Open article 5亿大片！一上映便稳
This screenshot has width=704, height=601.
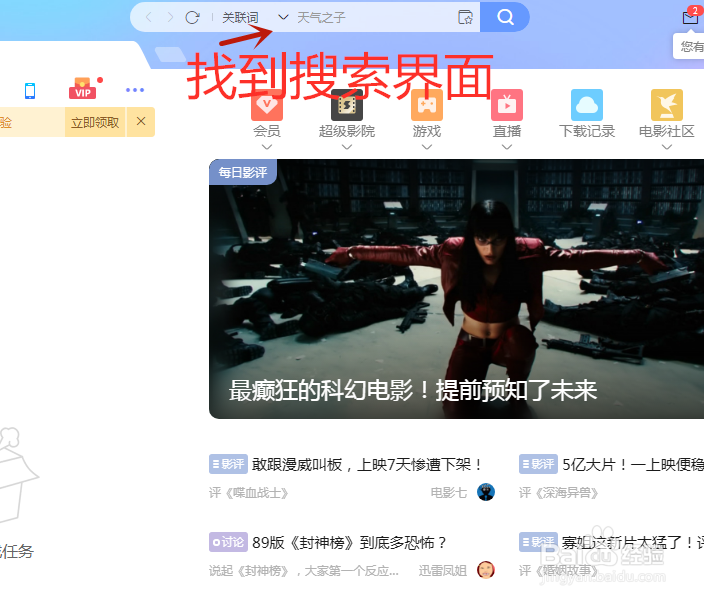coord(633,465)
